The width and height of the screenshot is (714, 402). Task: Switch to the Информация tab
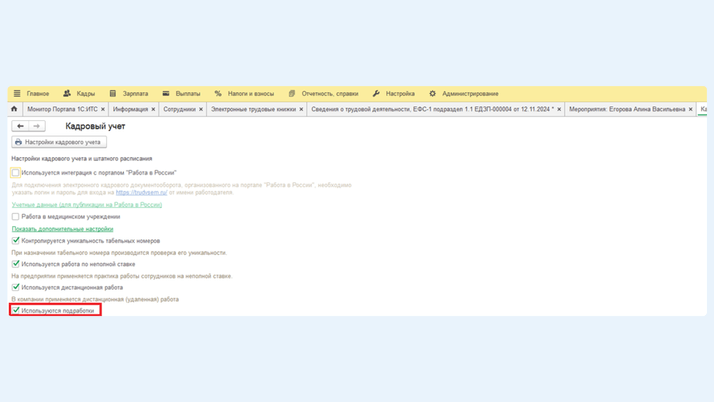130,109
